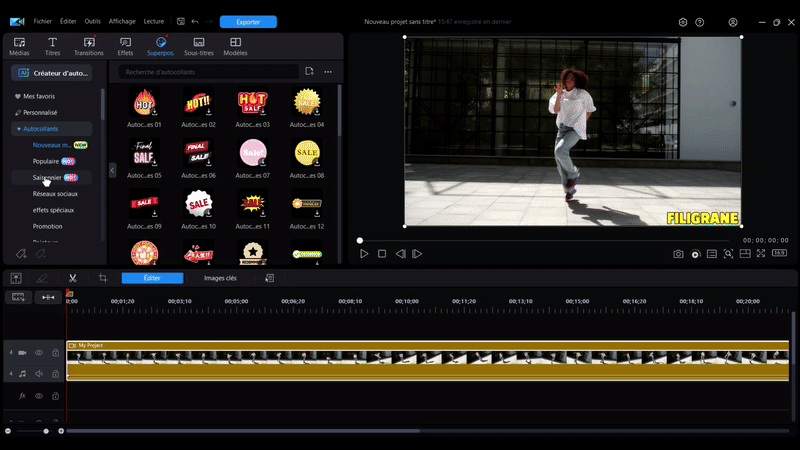Viewport: 800px width, 450px height.
Task: Open the help question-mark icon
Action: pyautogui.click(x=699, y=22)
